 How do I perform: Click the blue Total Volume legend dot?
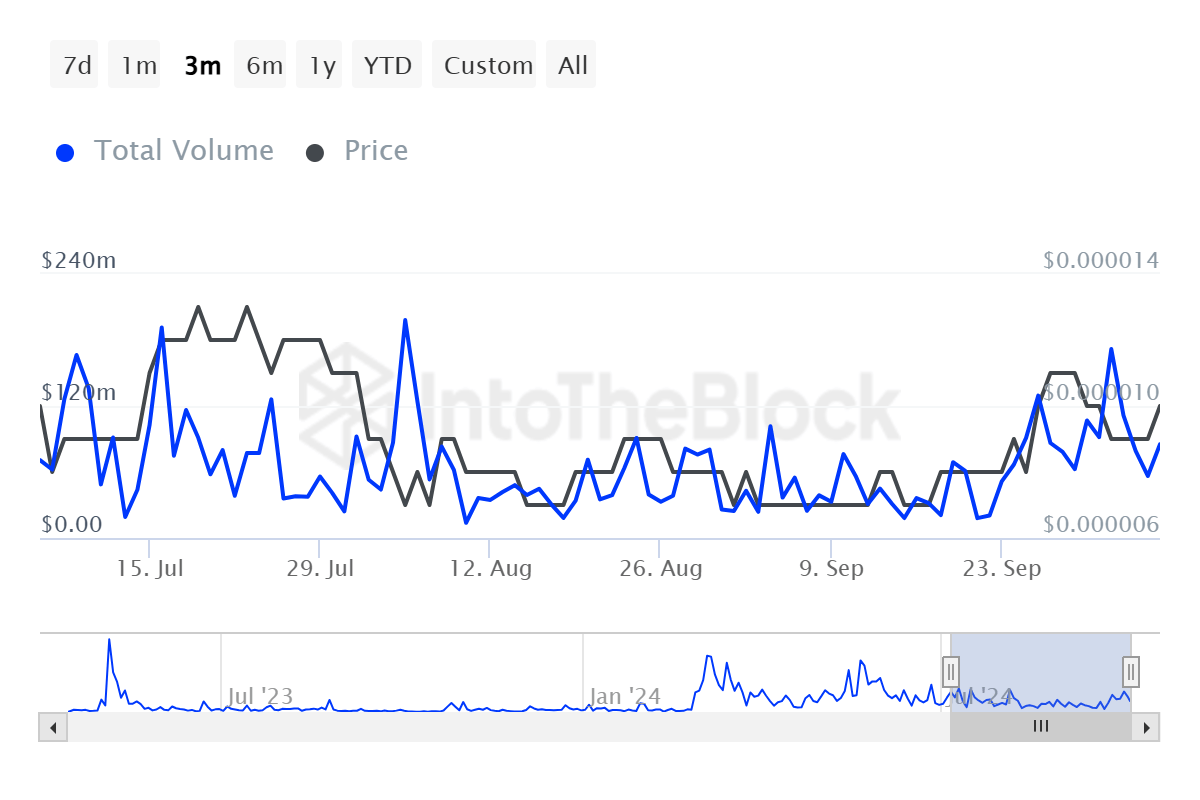(x=65, y=150)
